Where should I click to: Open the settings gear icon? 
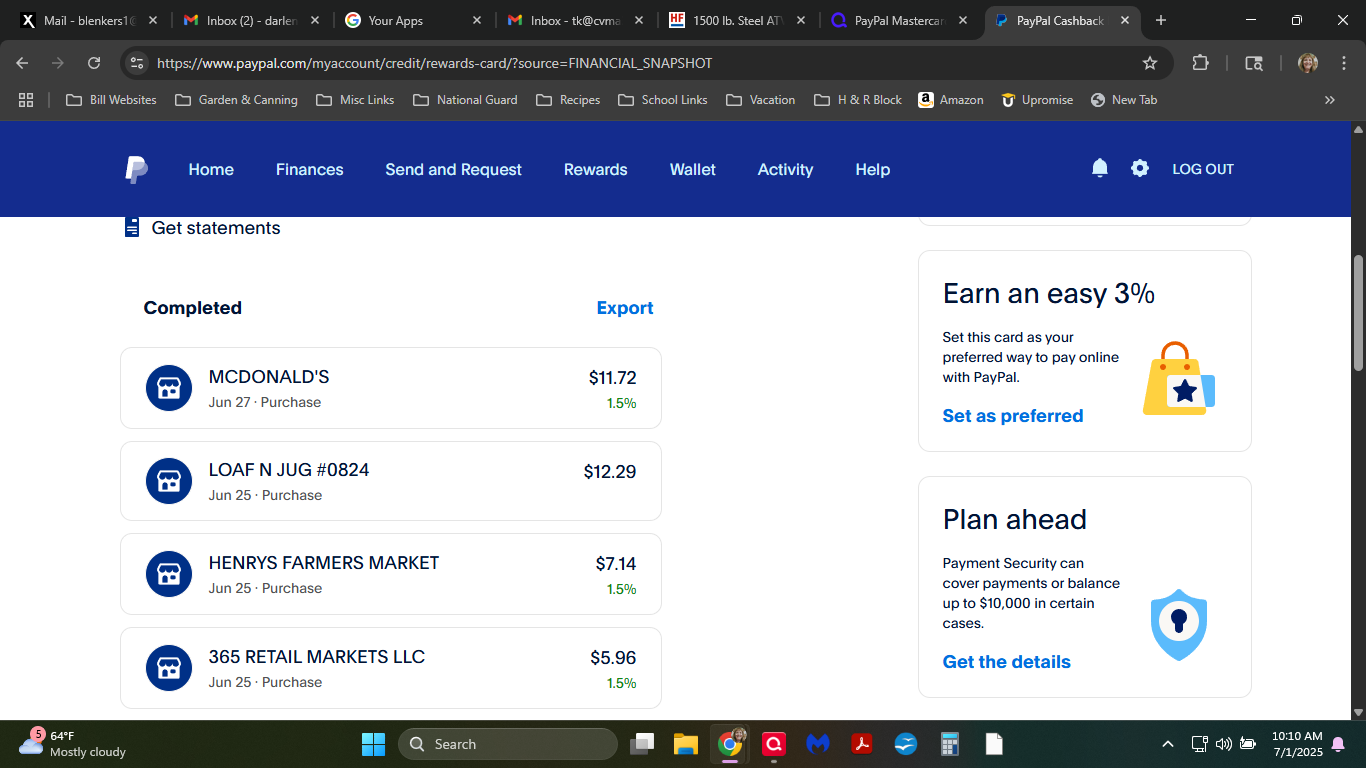[x=1140, y=168]
